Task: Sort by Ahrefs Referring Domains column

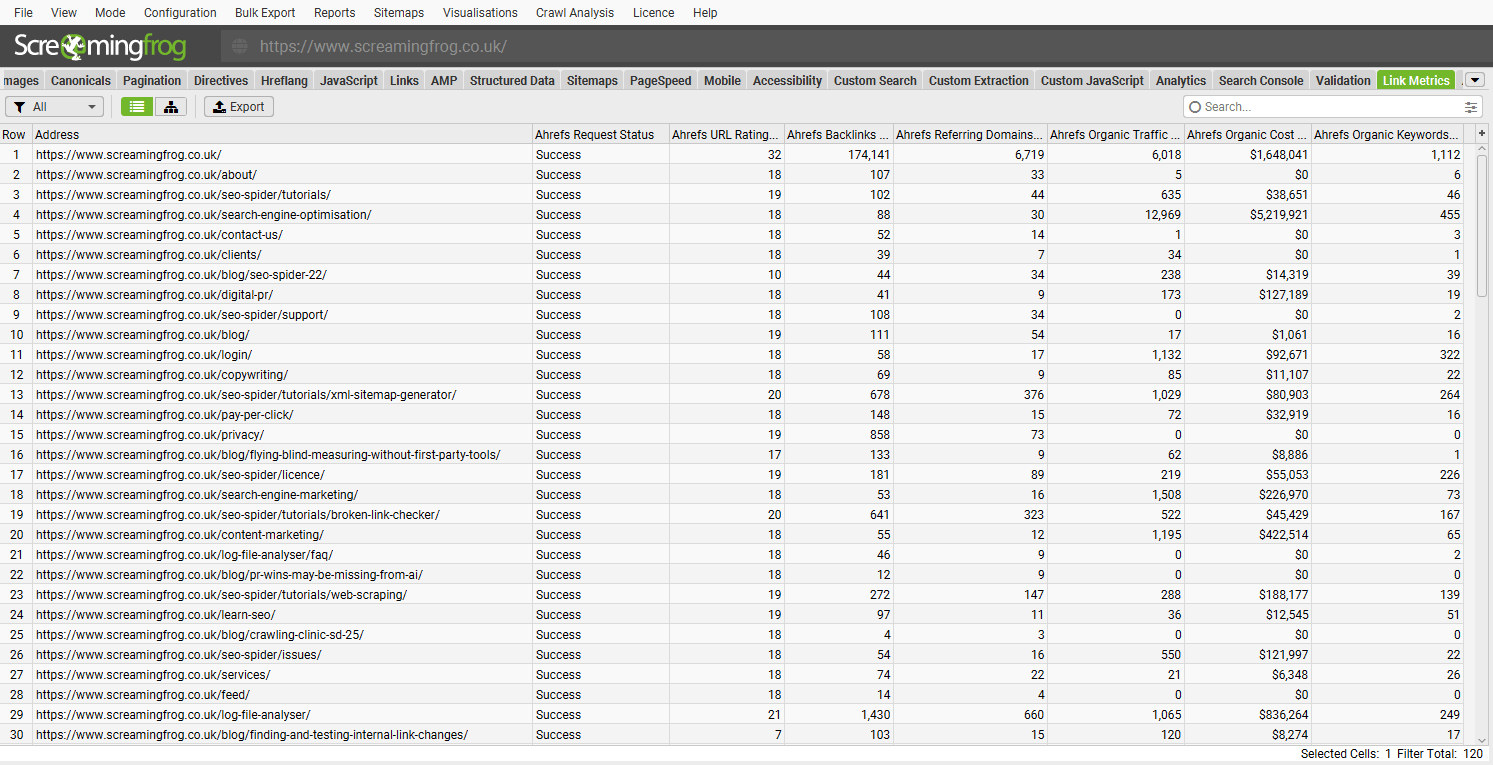Action: click(969, 134)
